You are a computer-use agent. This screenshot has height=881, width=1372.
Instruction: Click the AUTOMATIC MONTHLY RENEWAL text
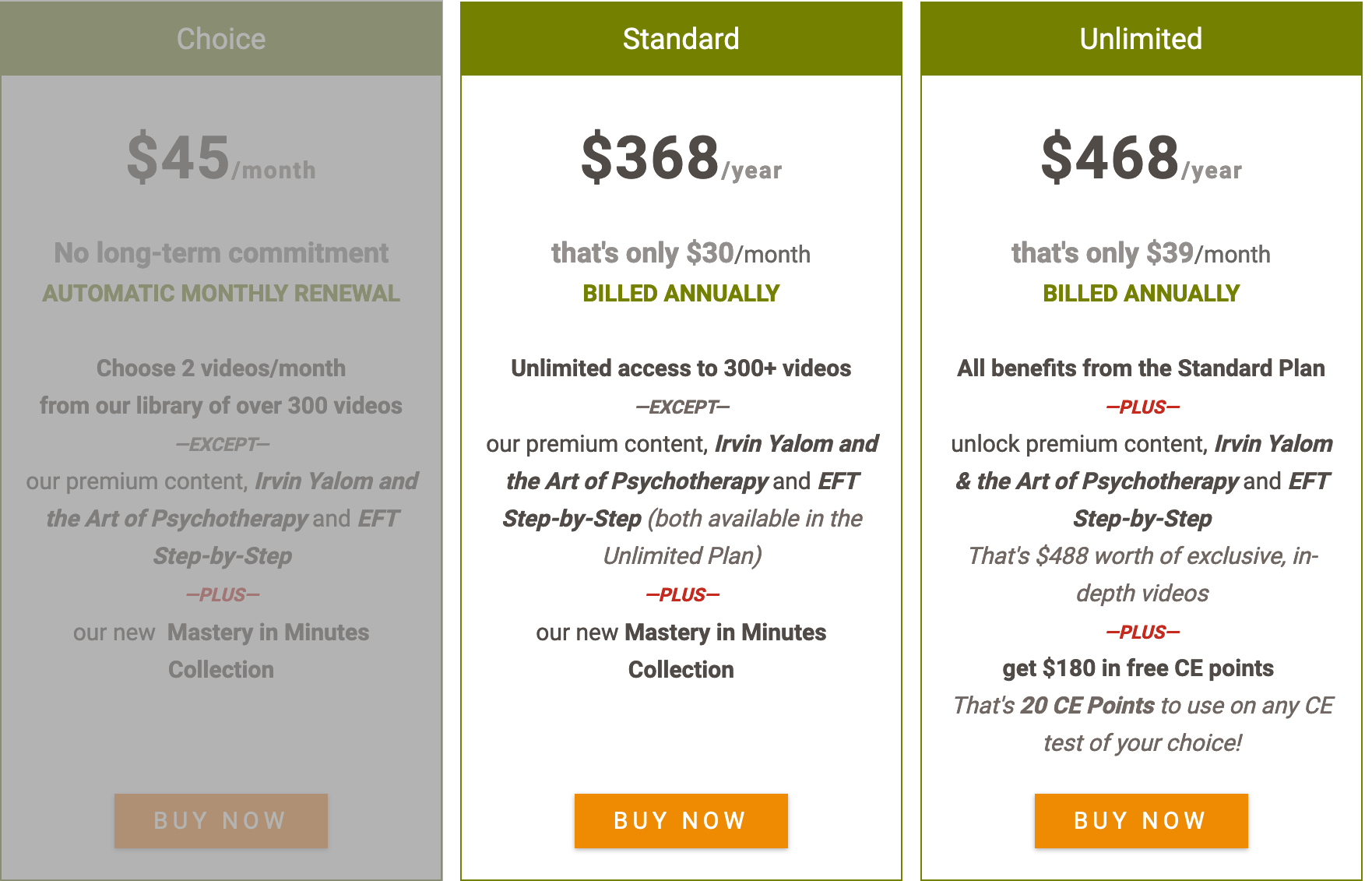pyautogui.click(x=221, y=294)
